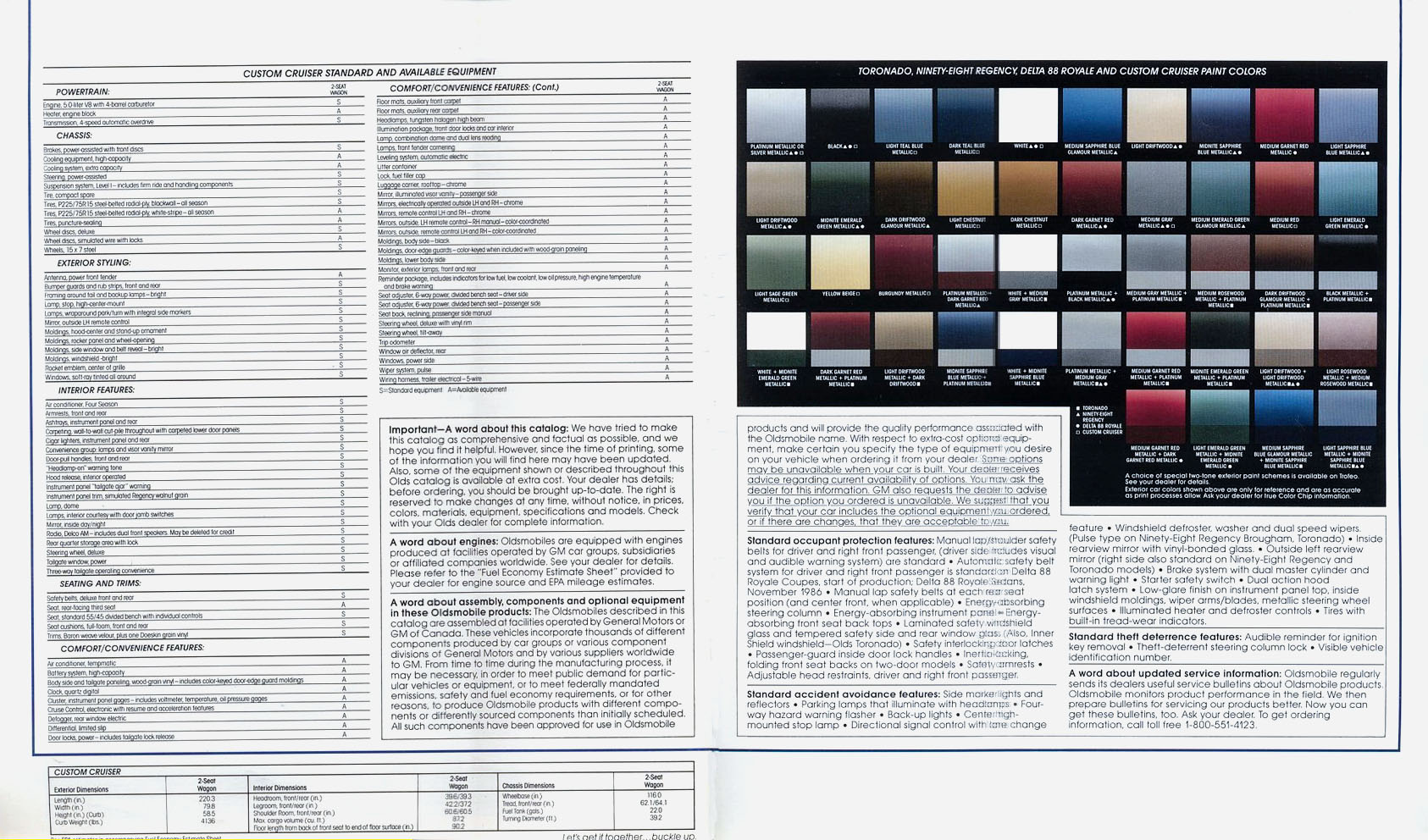Click 'Important—A word about this catalog' heading
The image size is (1428, 840).
(479, 428)
